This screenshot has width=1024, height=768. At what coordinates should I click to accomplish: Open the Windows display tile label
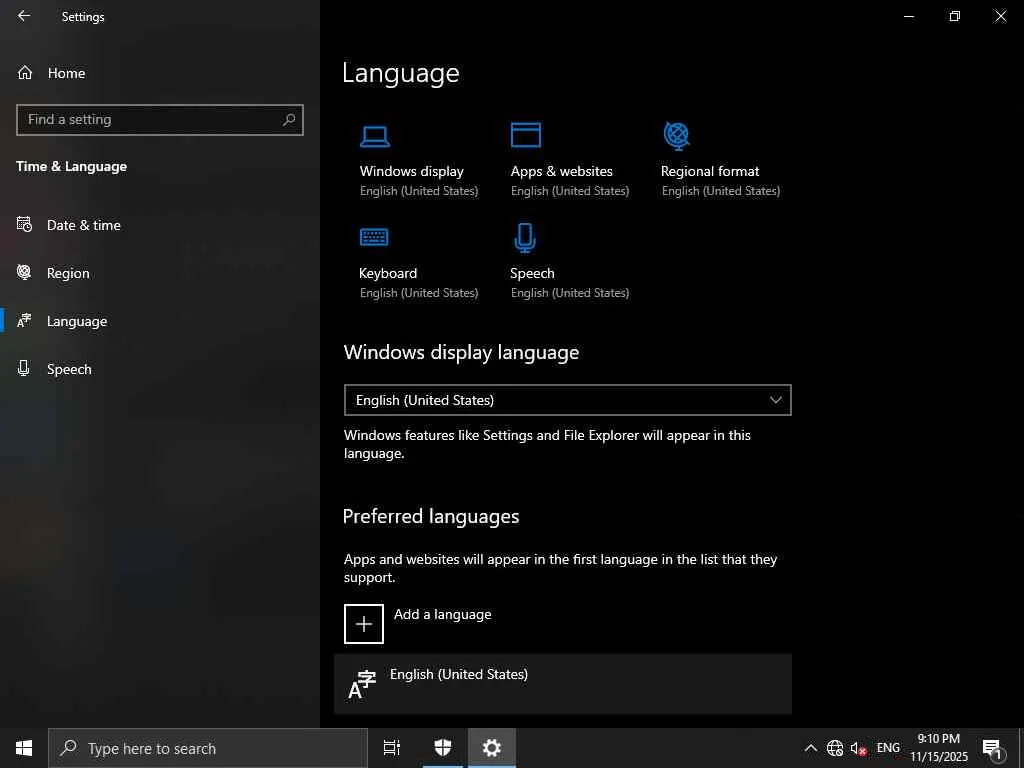pos(411,171)
